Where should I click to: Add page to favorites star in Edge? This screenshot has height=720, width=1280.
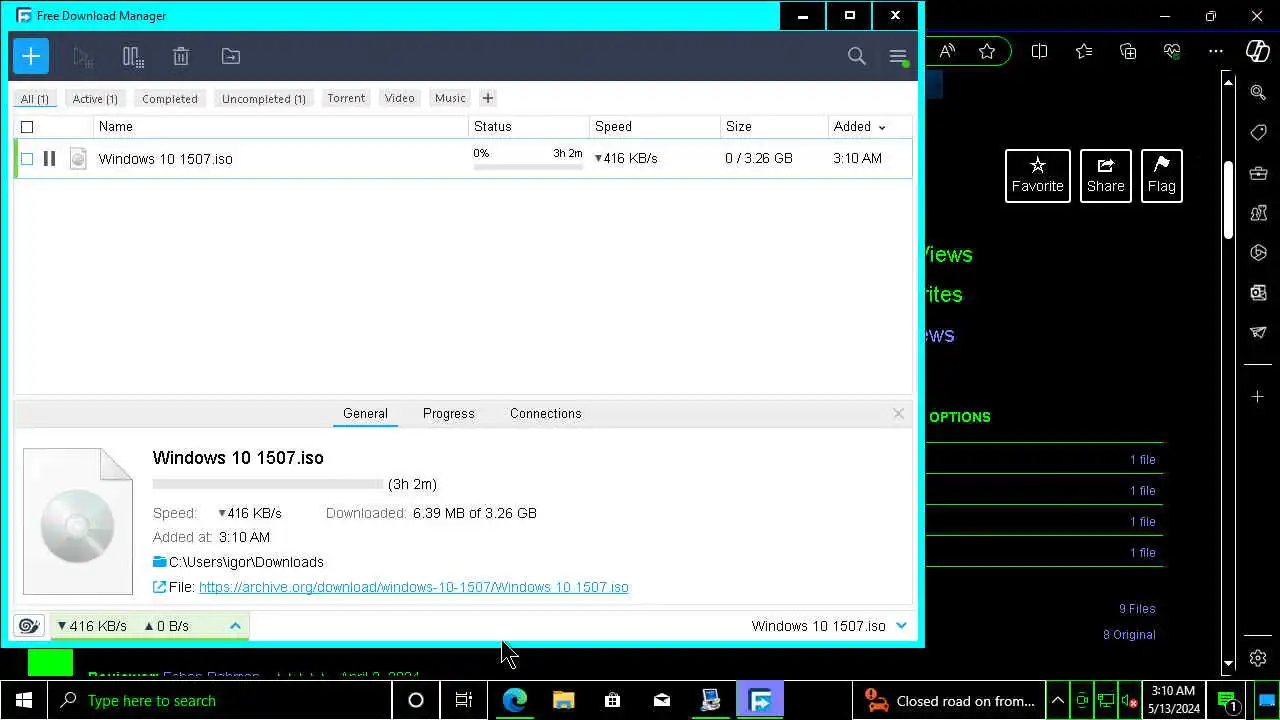(x=987, y=51)
